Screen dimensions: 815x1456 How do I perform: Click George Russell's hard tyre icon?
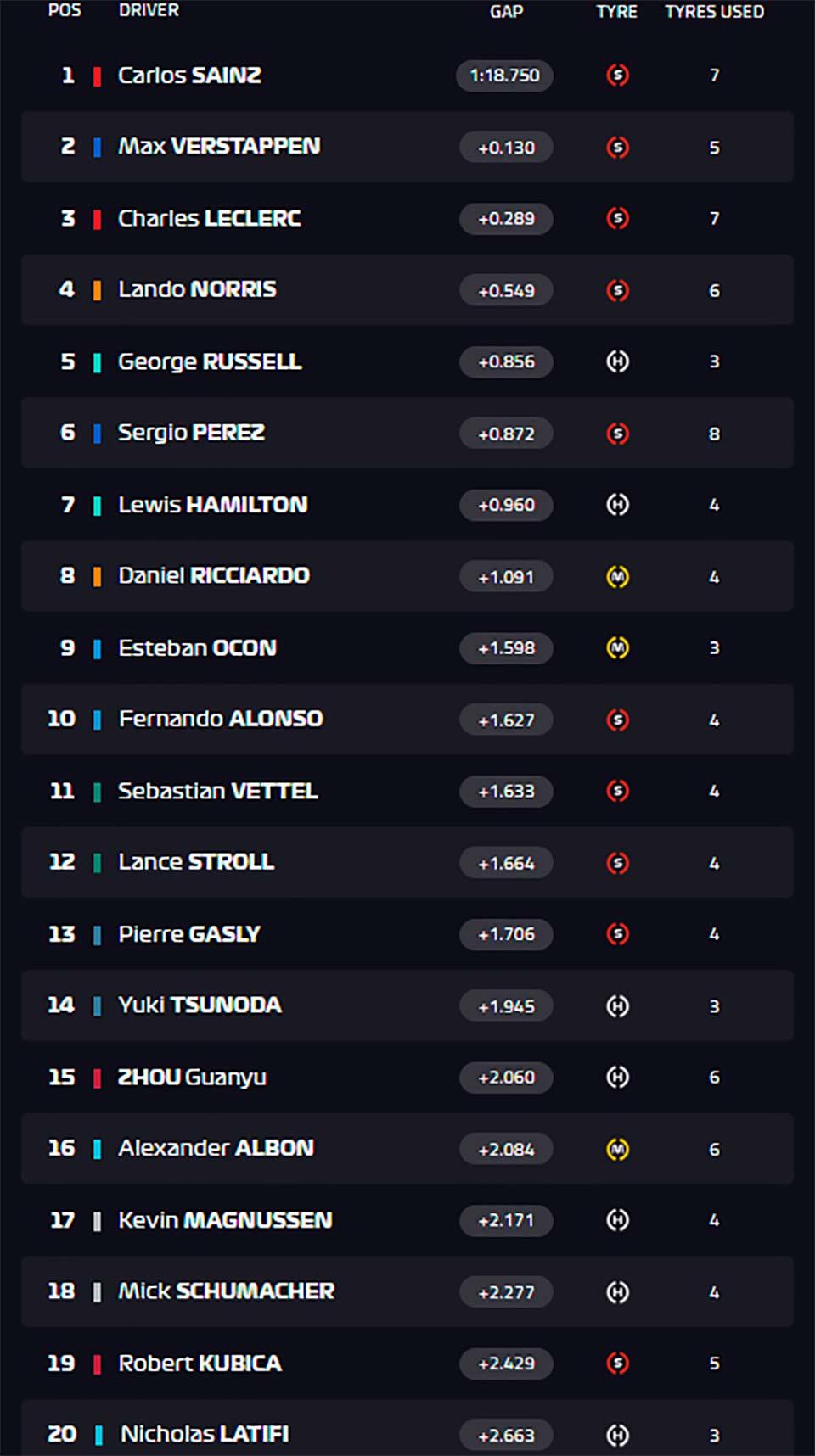coord(617,361)
